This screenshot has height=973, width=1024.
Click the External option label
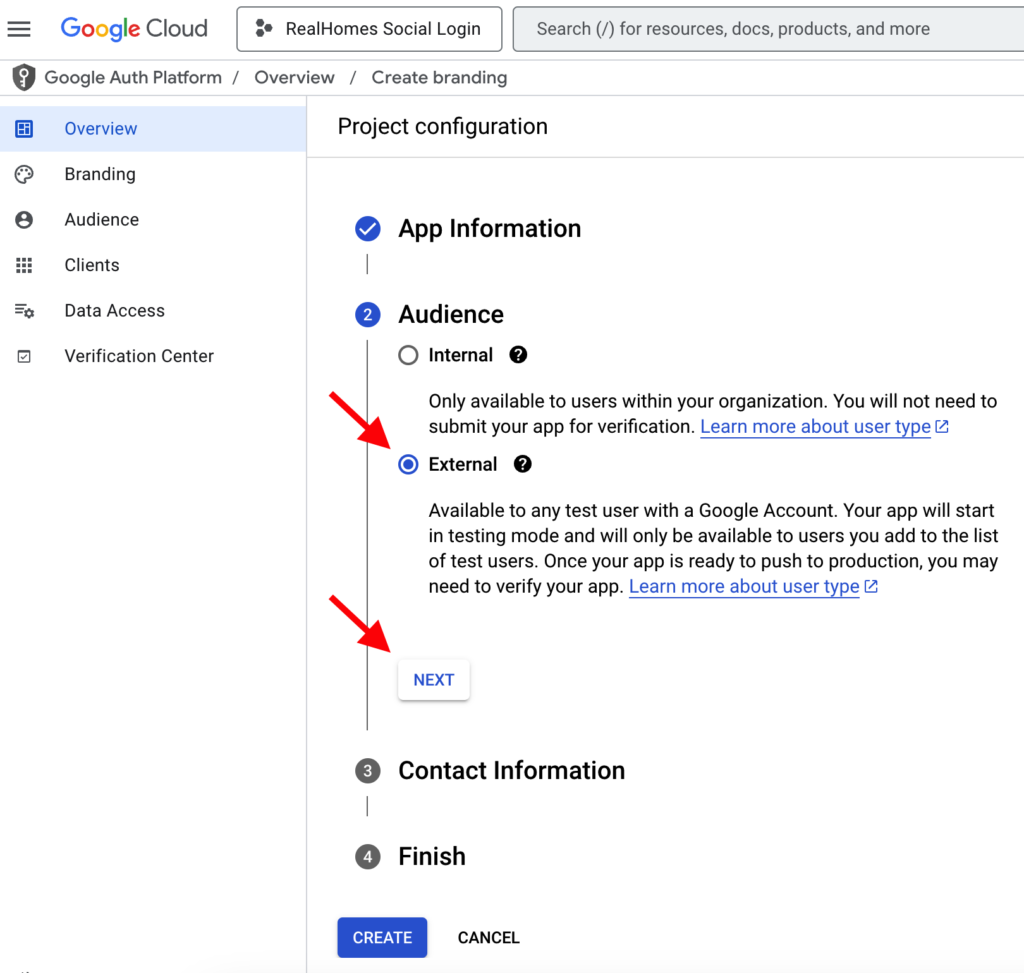[x=463, y=464]
